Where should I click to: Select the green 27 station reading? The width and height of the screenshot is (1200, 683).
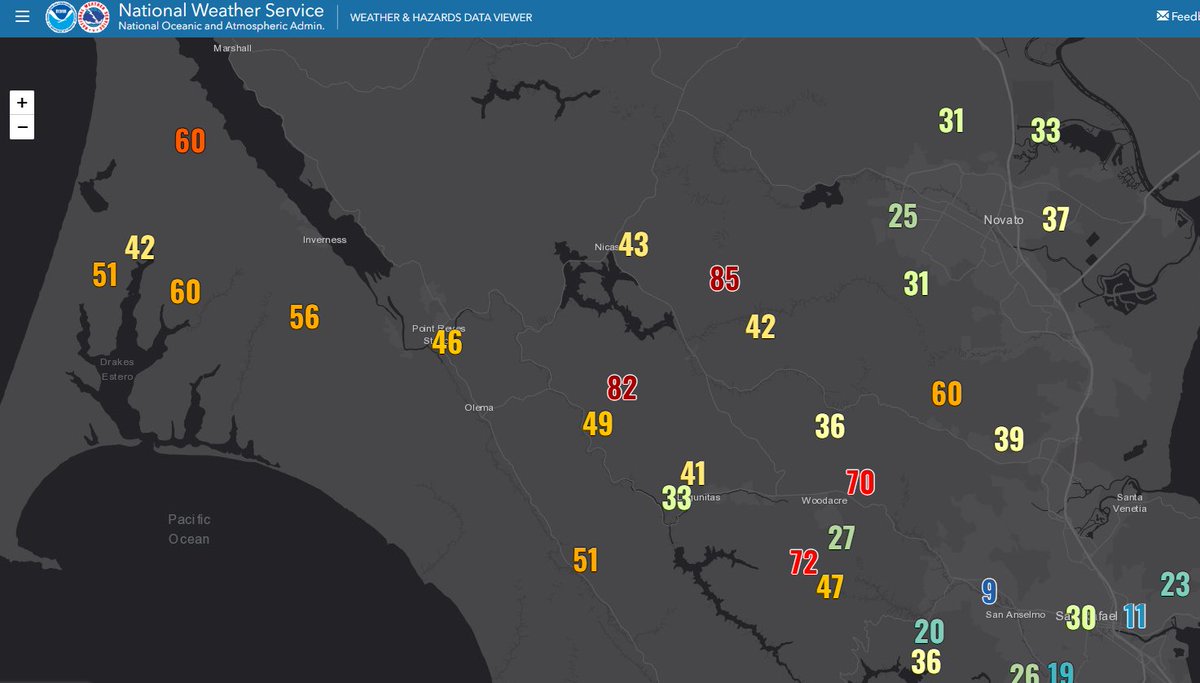tap(841, 538)
